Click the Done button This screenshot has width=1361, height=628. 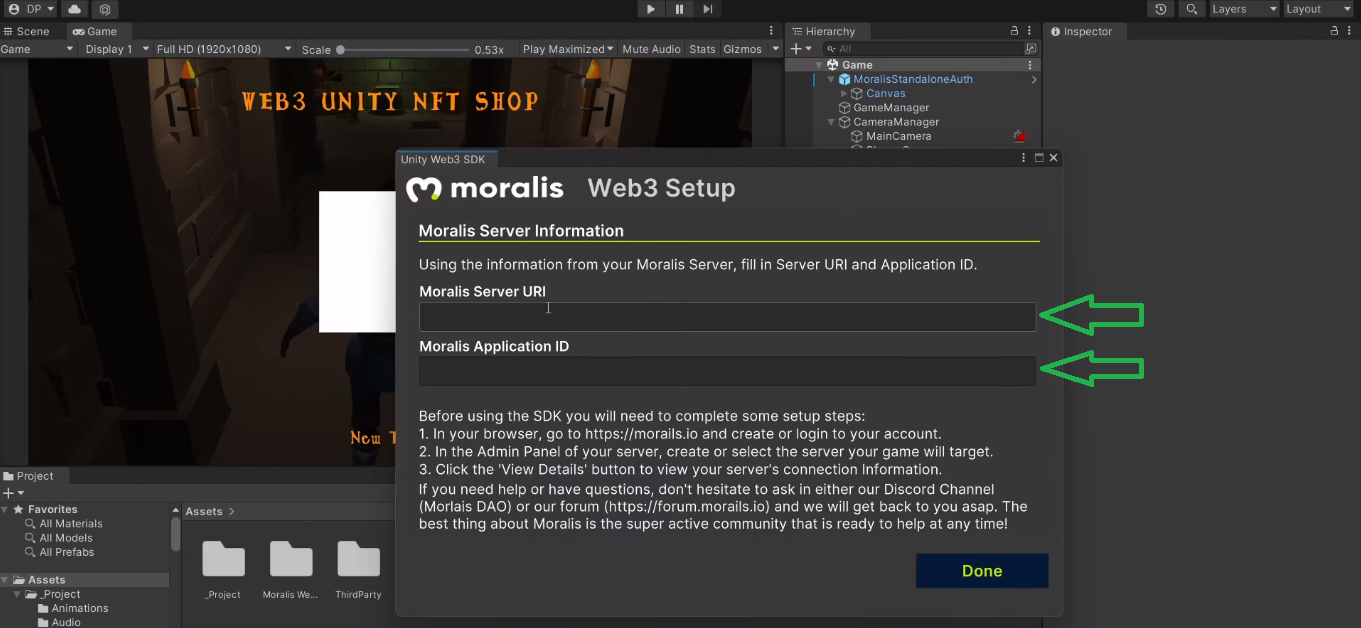point(982,571)
